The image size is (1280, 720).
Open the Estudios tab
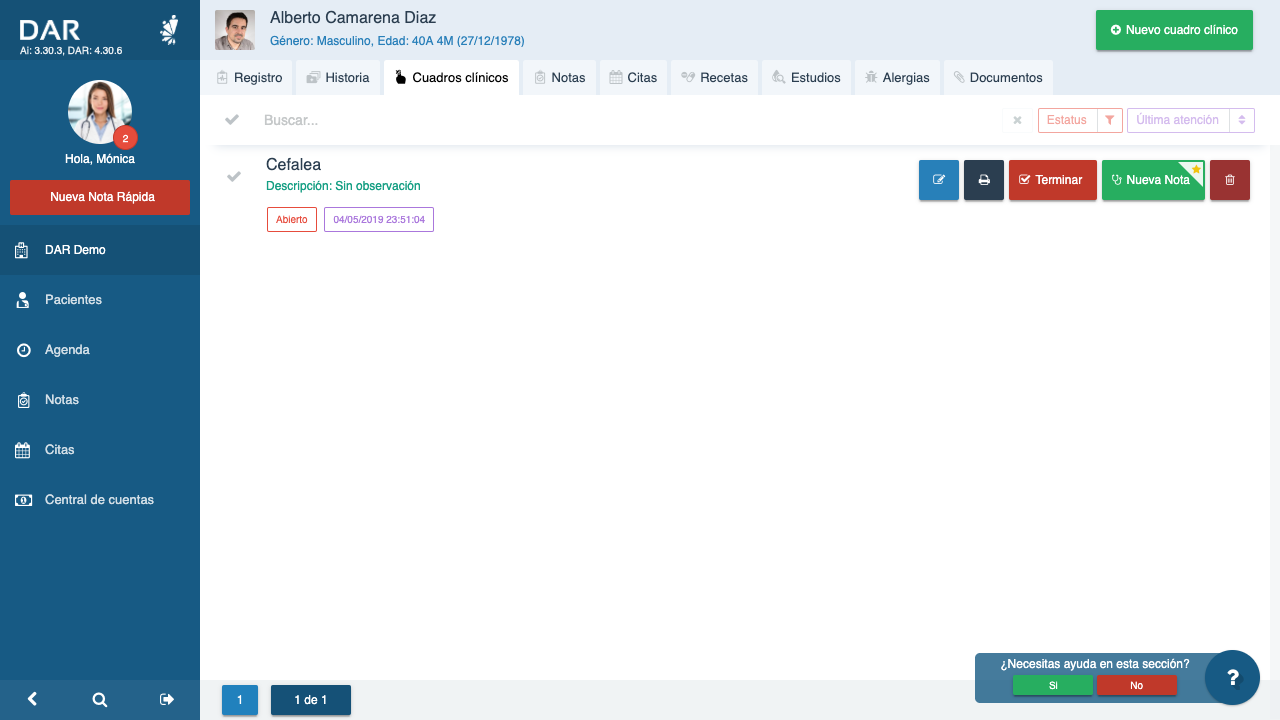pyautogui.click(x=806, y=77)
